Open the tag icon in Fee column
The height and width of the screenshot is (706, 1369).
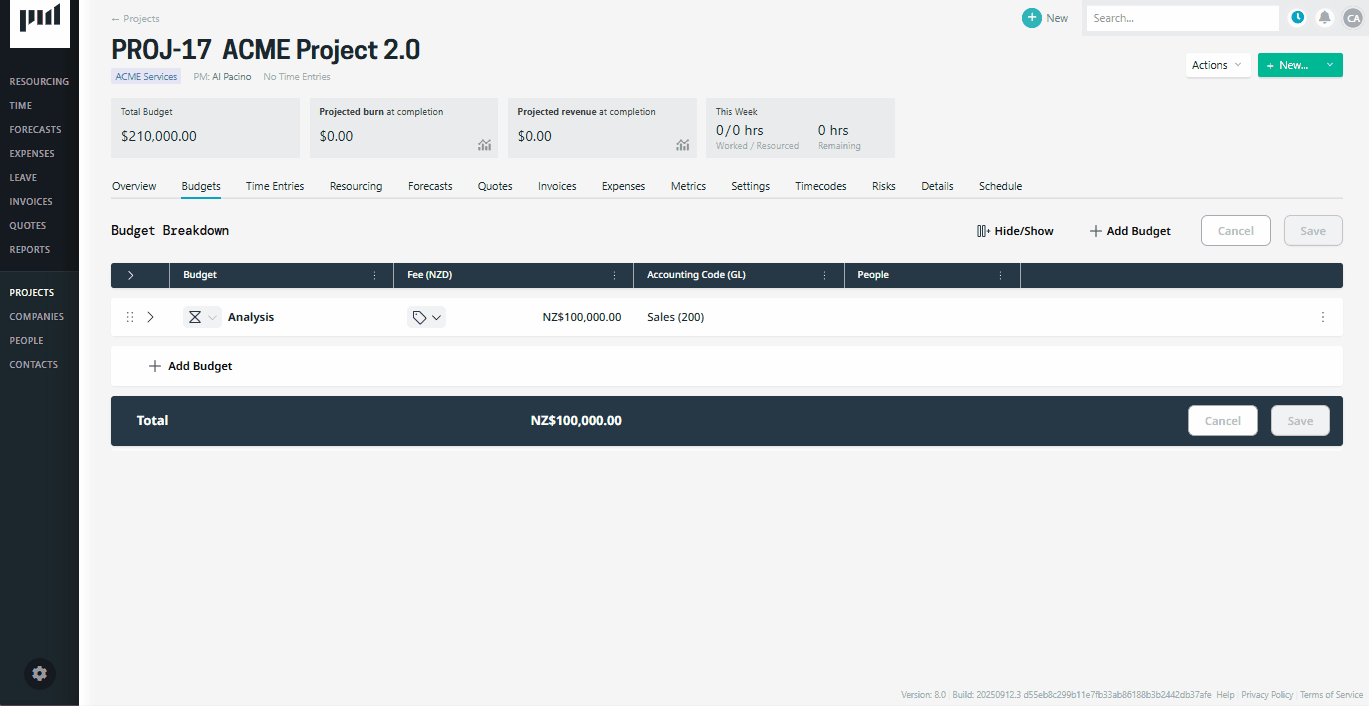(x=421, y=316)
